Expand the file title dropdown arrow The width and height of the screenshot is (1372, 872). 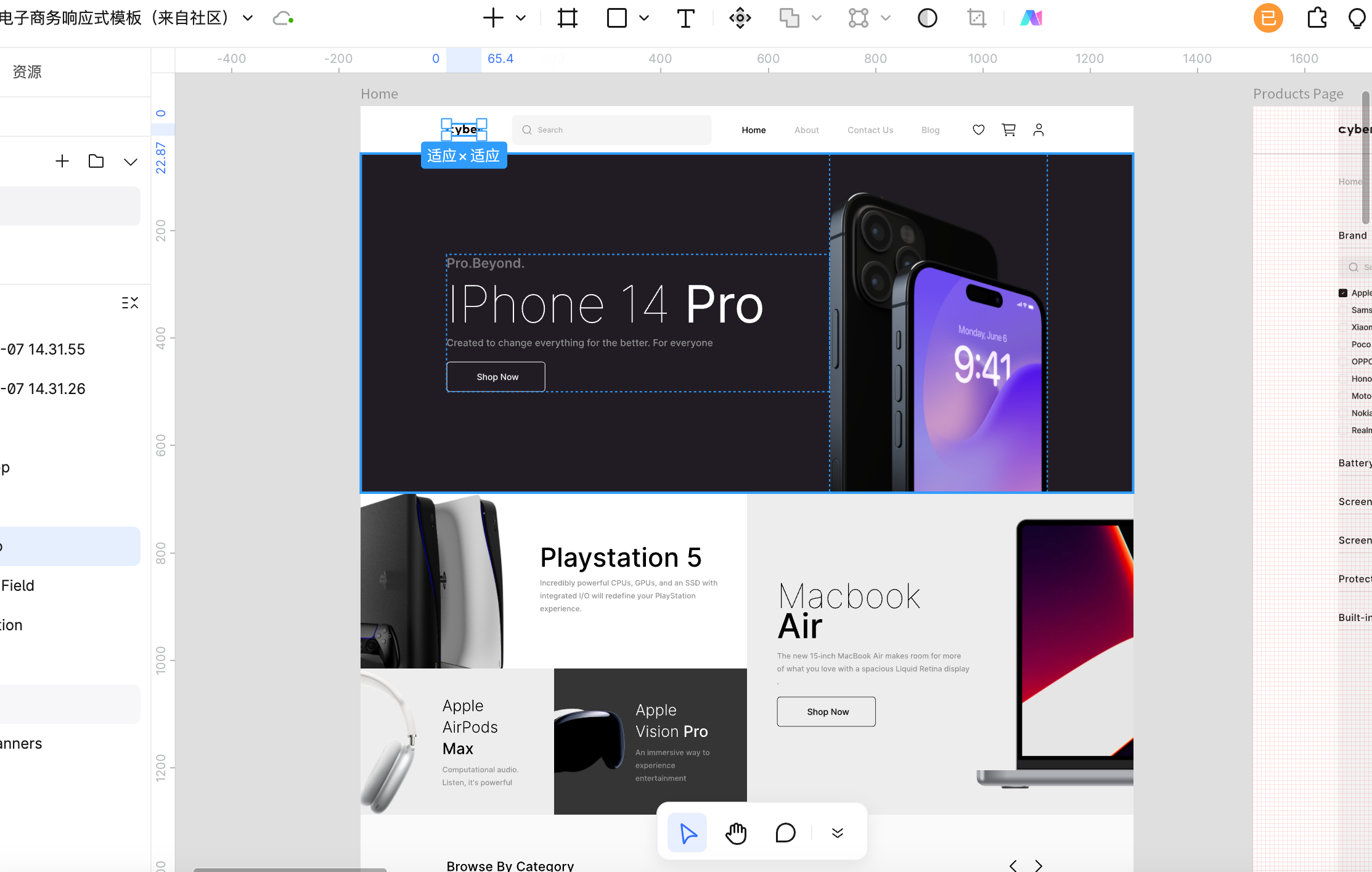[x=248, y=18]
